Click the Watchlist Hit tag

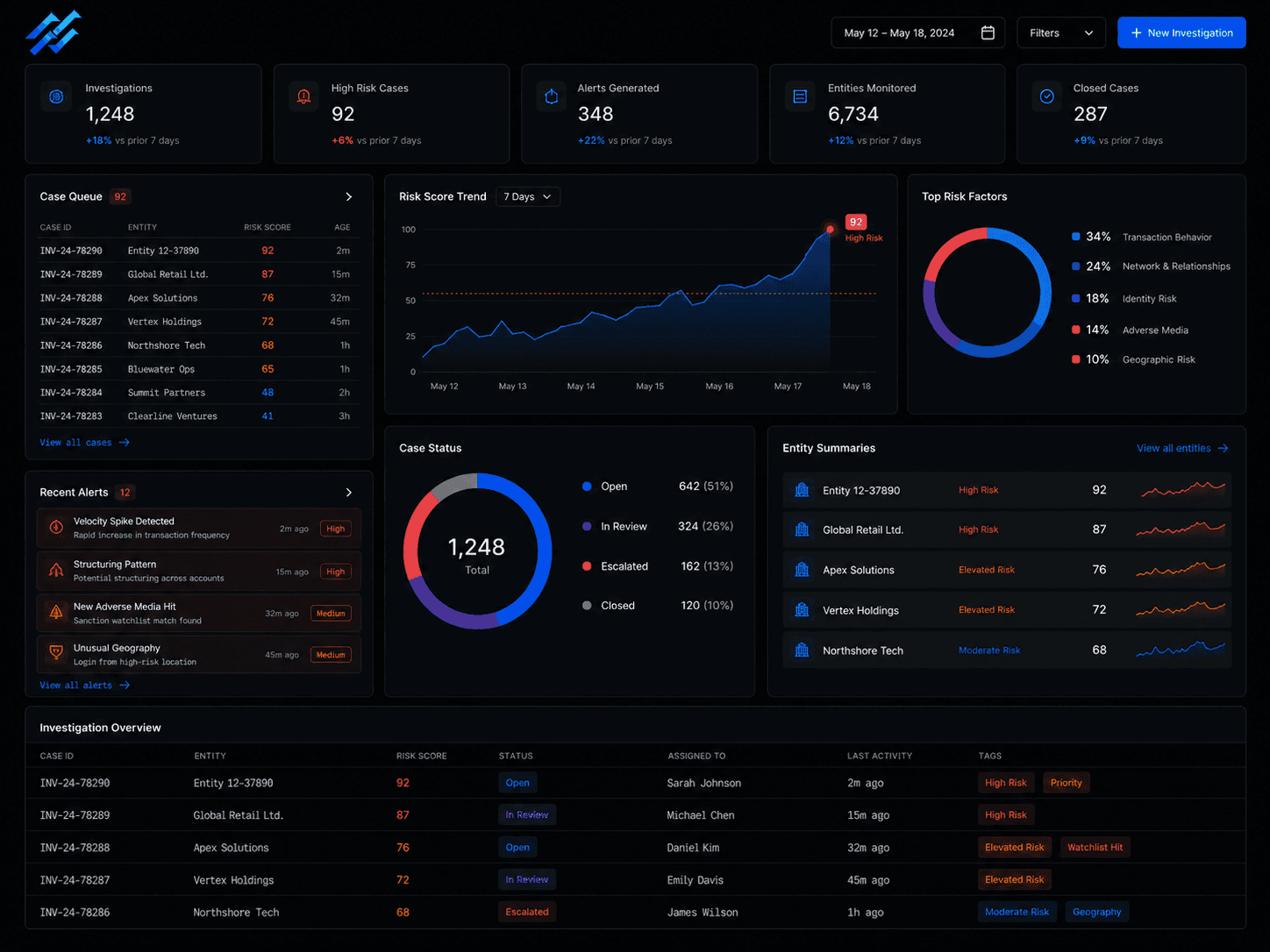tap(1095, 848)
